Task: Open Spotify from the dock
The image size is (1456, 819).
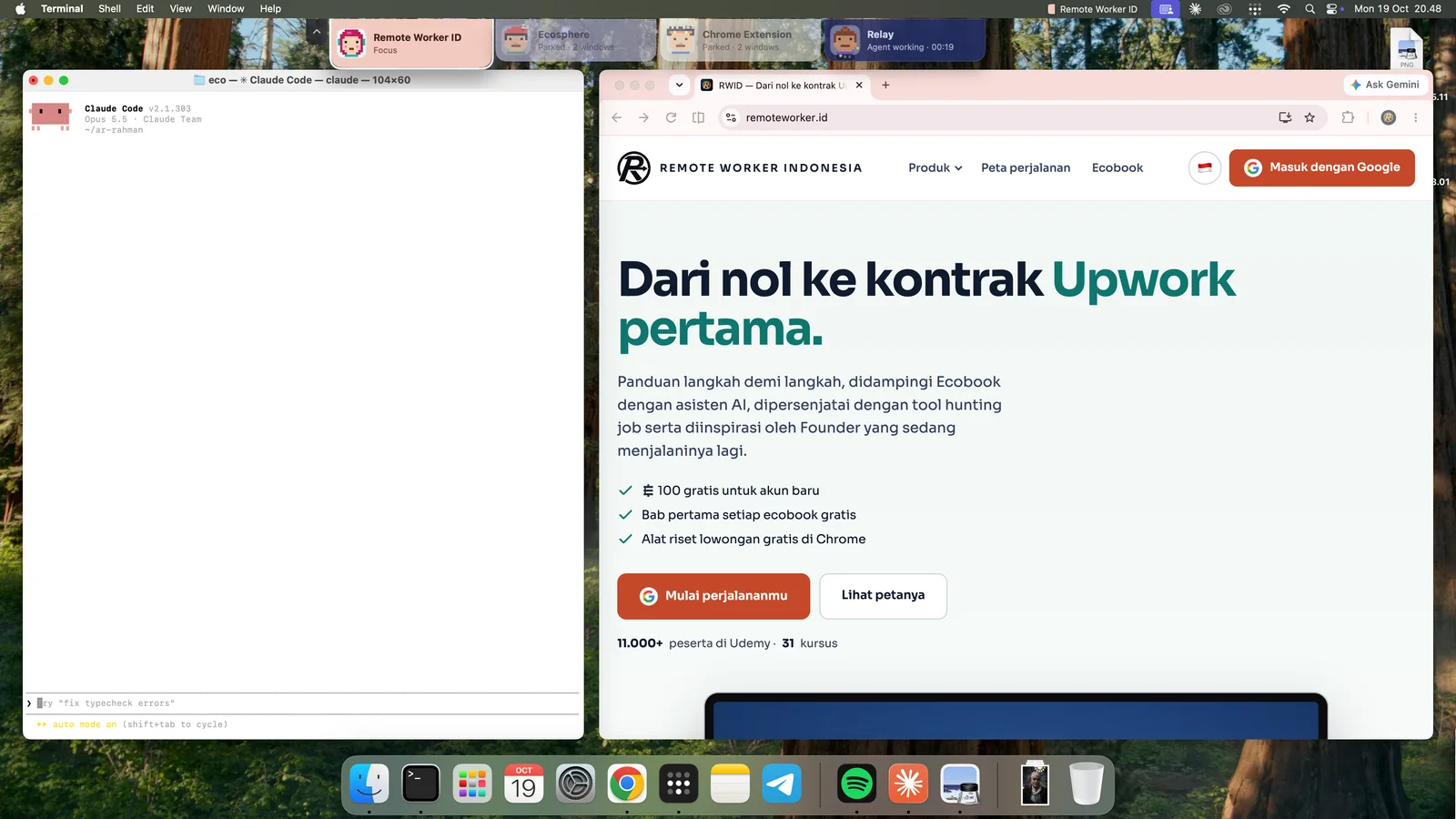Action: (856, 784)
